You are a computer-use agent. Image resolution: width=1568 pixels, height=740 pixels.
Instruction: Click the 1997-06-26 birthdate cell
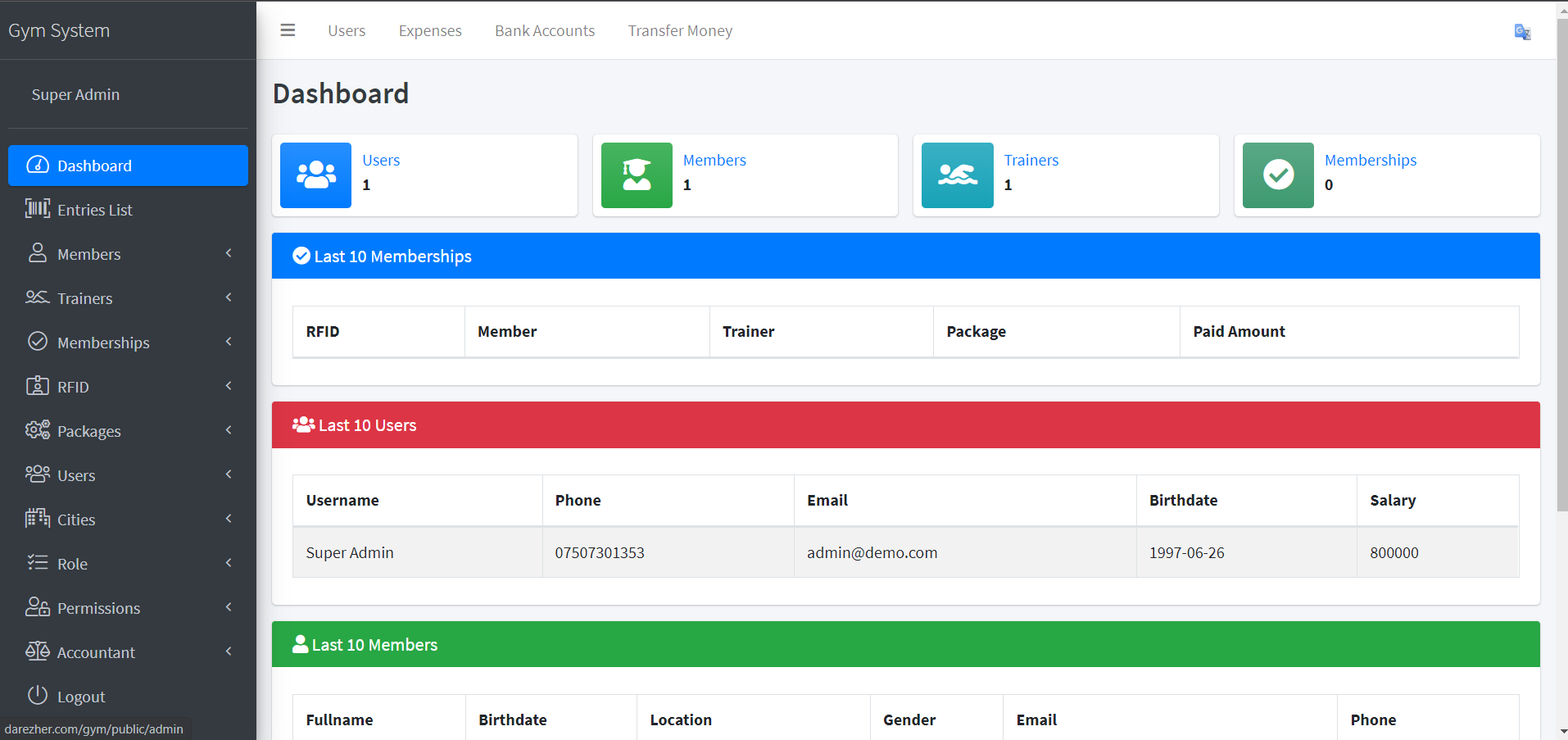click(x=1246, y=552)
